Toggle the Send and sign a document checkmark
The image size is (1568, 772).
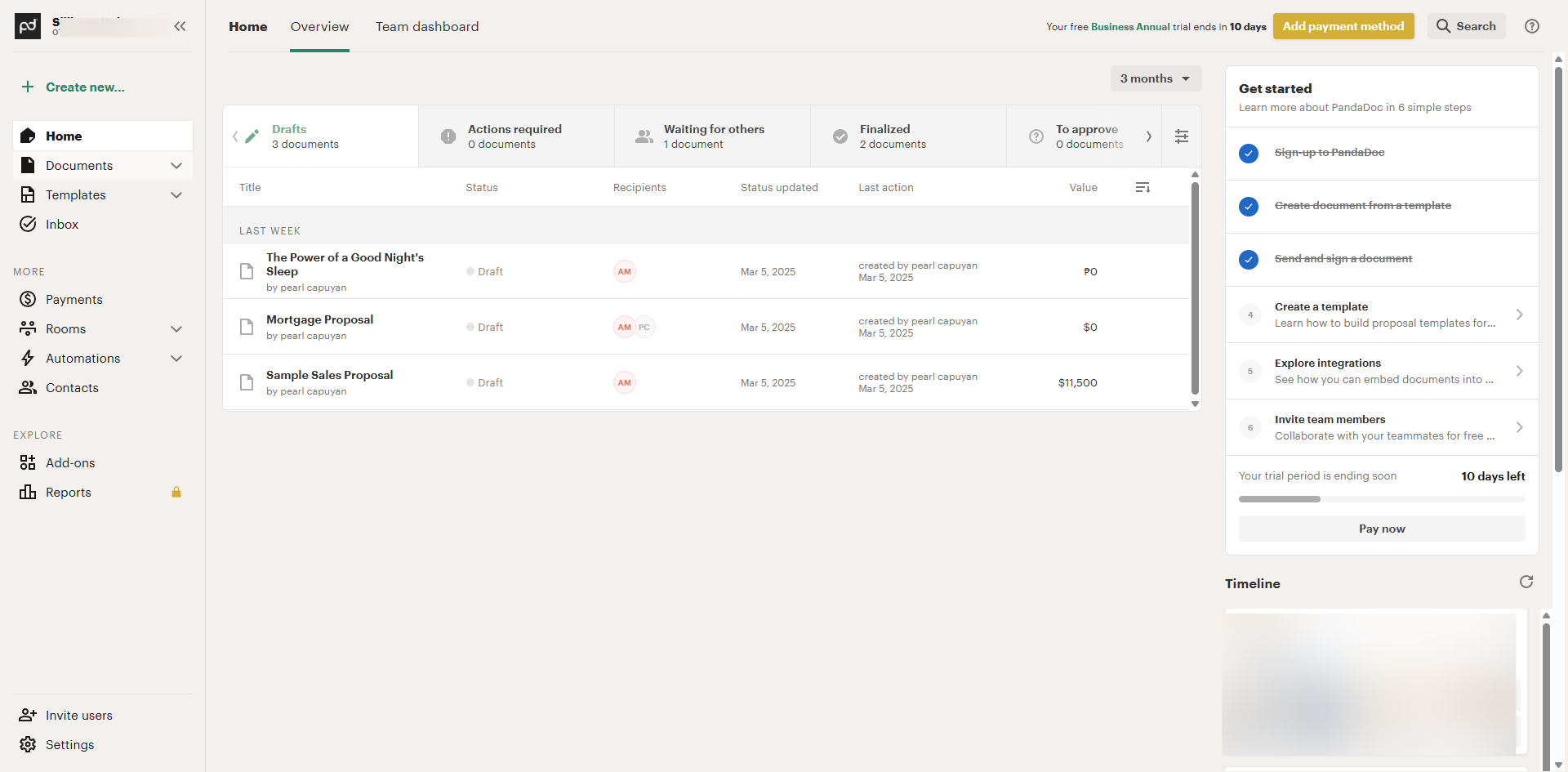point(1249,259)
